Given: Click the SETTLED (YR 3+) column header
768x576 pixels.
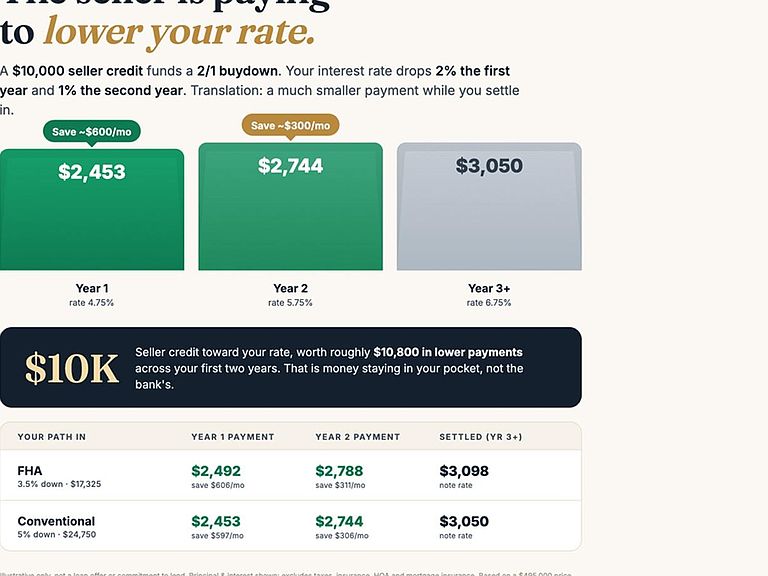Looking at the screenshot, I should click(481, 437).
